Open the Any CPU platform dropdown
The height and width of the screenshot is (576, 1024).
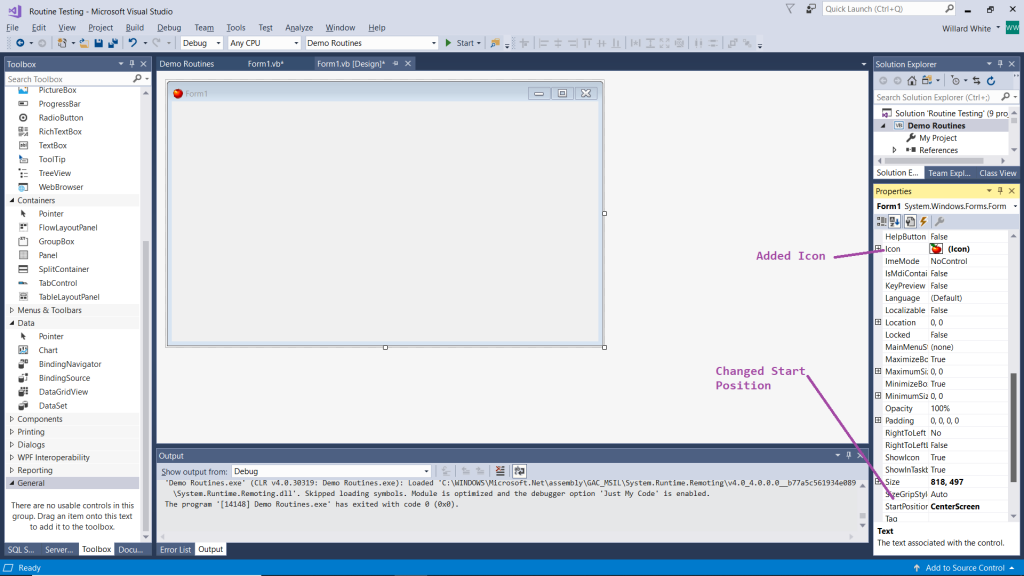(x=264, y=43)
